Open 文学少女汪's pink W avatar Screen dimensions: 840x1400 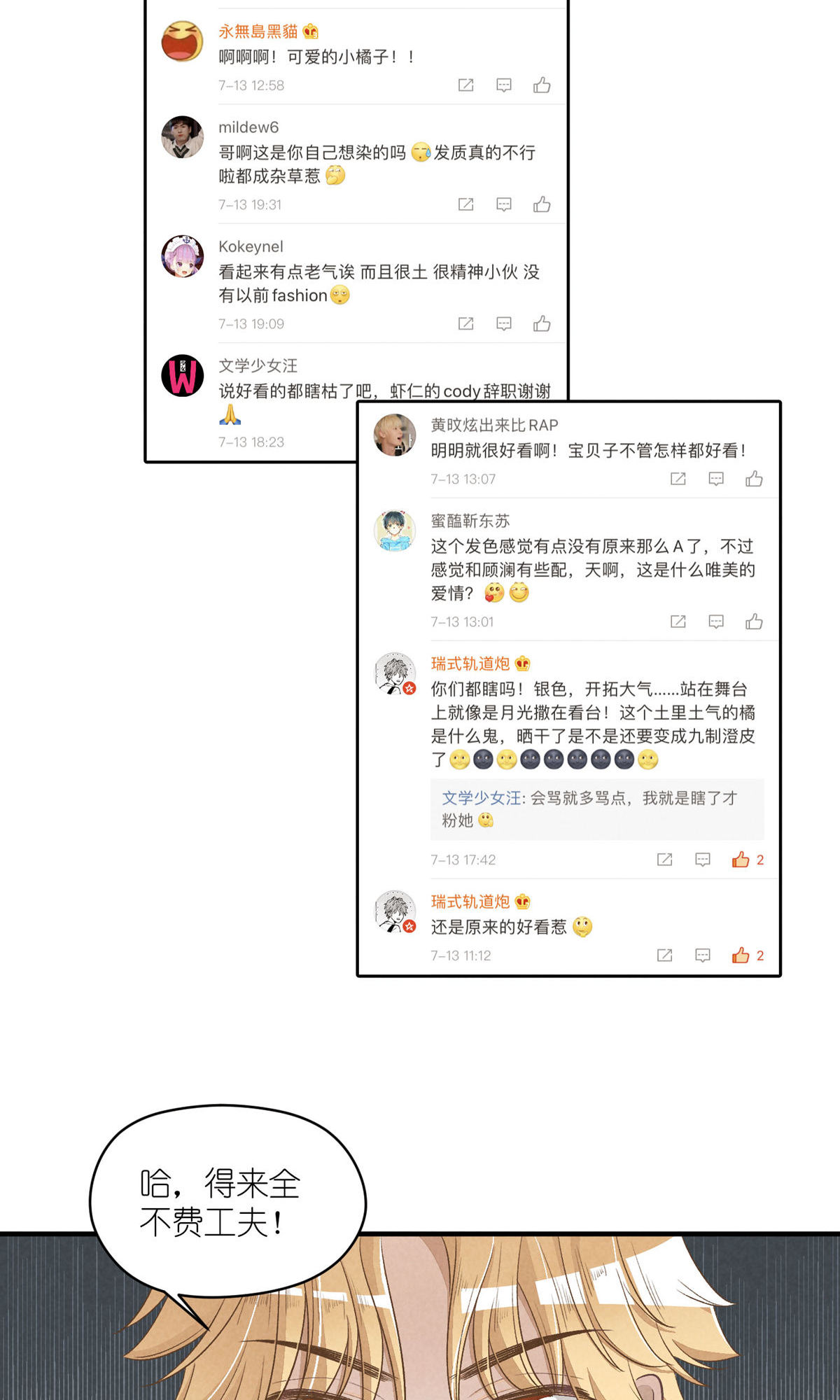183,375
